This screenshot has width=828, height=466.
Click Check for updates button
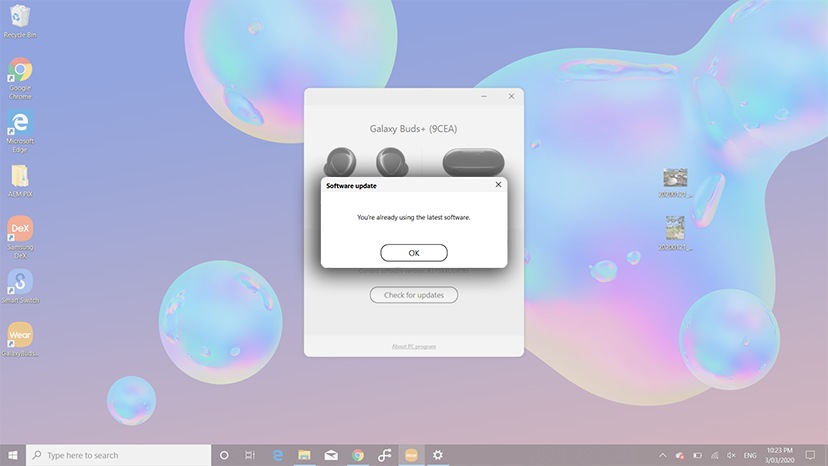(413, 295)
